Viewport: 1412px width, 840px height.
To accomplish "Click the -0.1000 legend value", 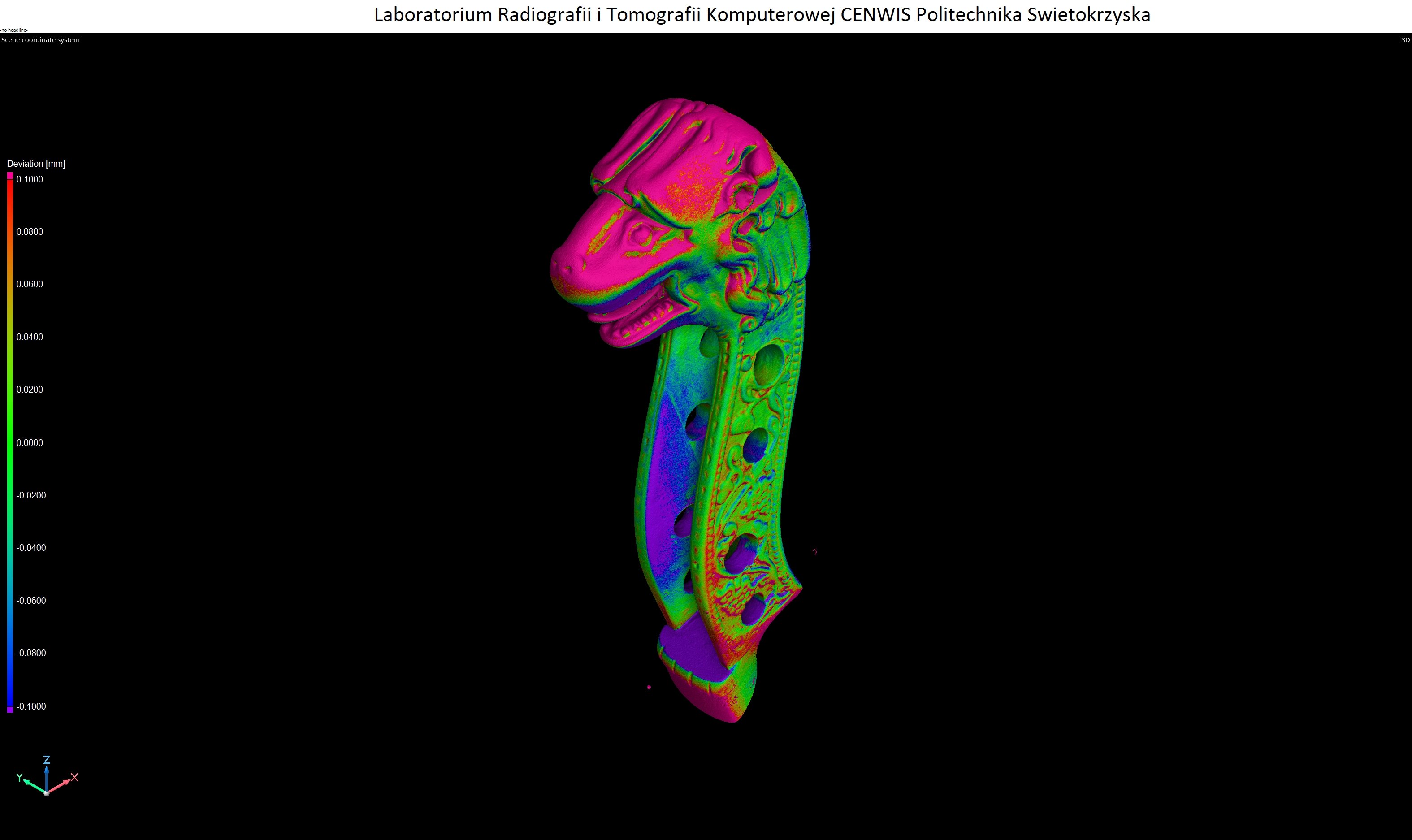I will [31, 706].
